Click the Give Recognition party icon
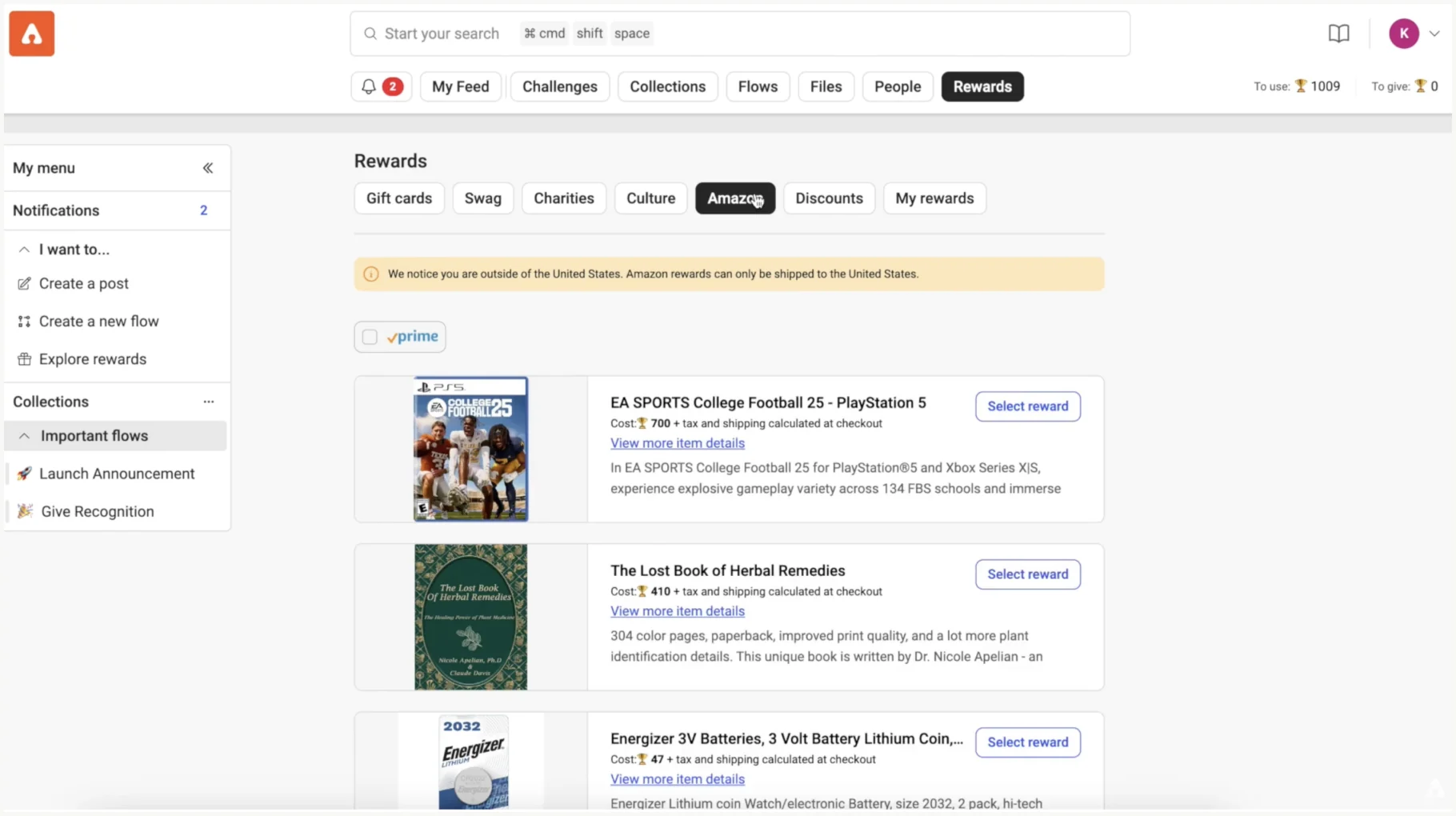This screenshot has height=816, width=1456. click(25, 511)
